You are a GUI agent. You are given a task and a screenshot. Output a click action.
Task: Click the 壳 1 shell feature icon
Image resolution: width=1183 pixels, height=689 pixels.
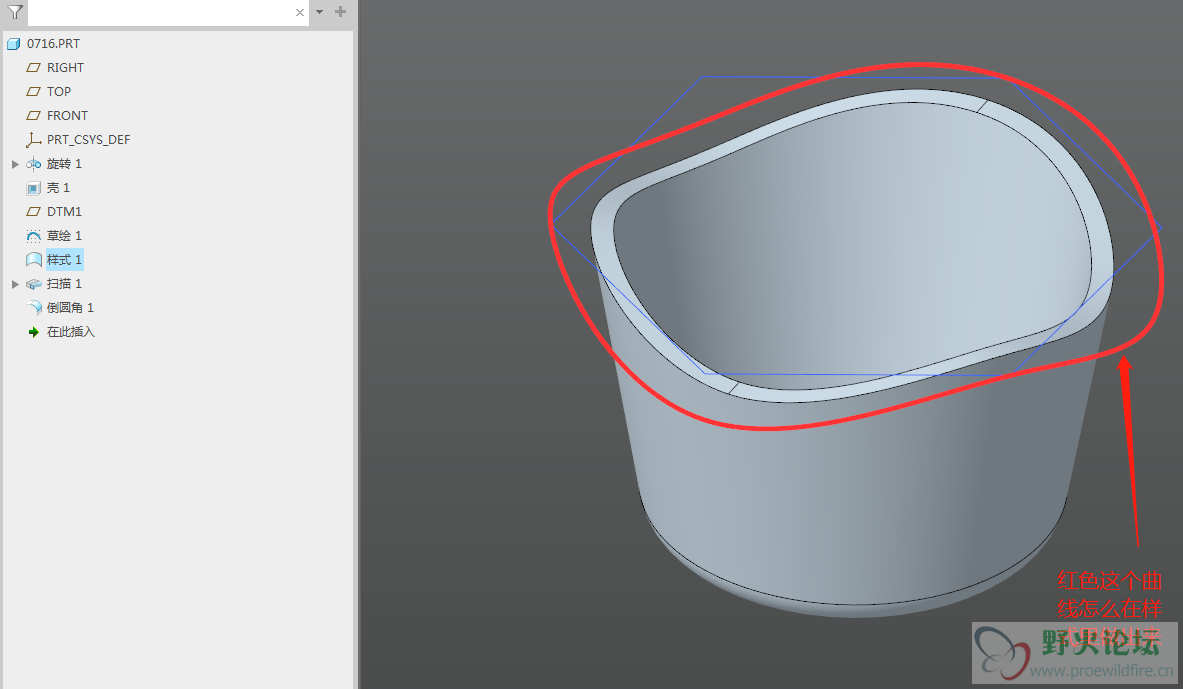point(33,188)
